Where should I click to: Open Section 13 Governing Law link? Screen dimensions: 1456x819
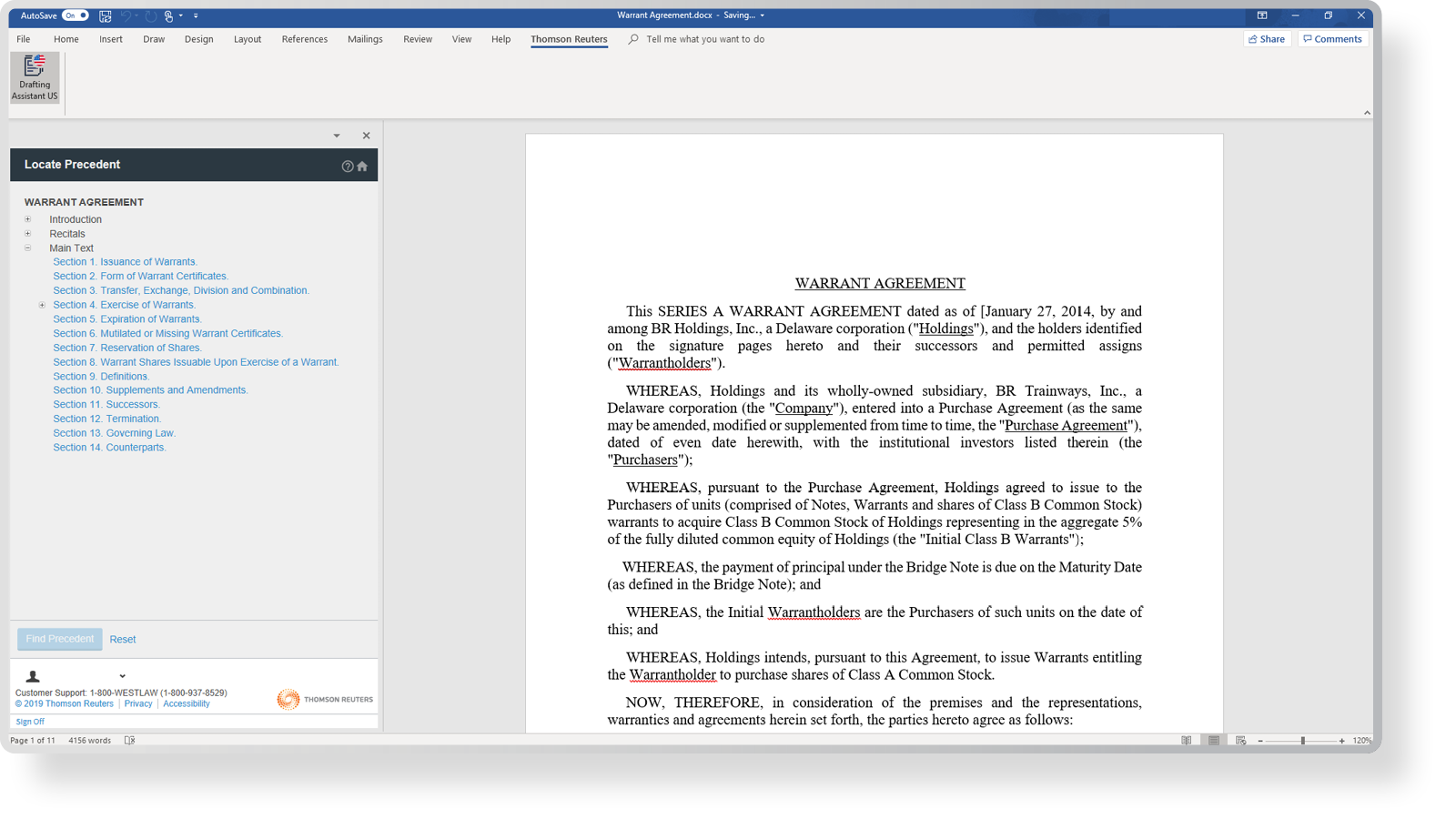[x=114, y=433]
